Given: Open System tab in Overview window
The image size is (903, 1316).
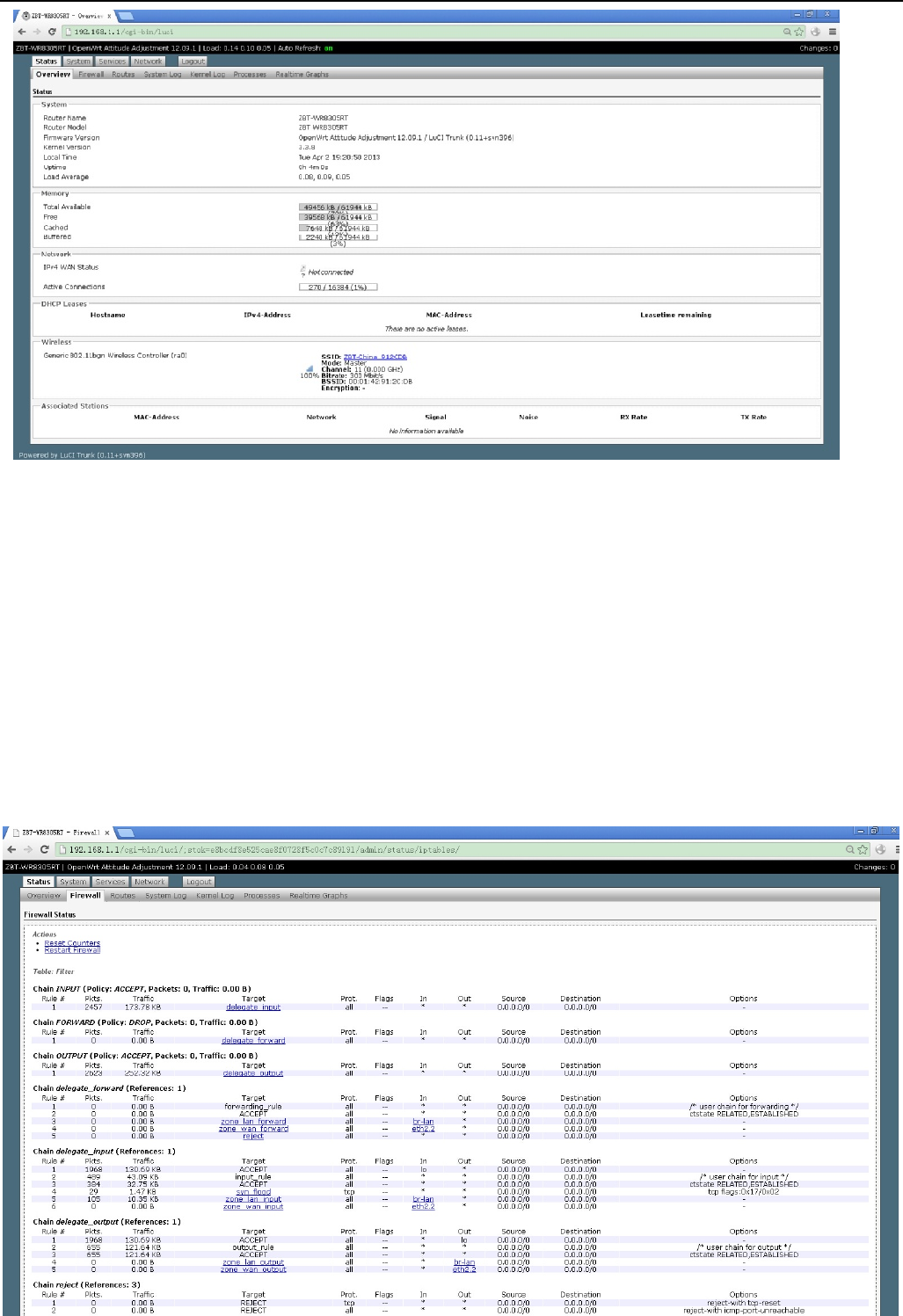Looking at the screenshot, I should 78,62.
